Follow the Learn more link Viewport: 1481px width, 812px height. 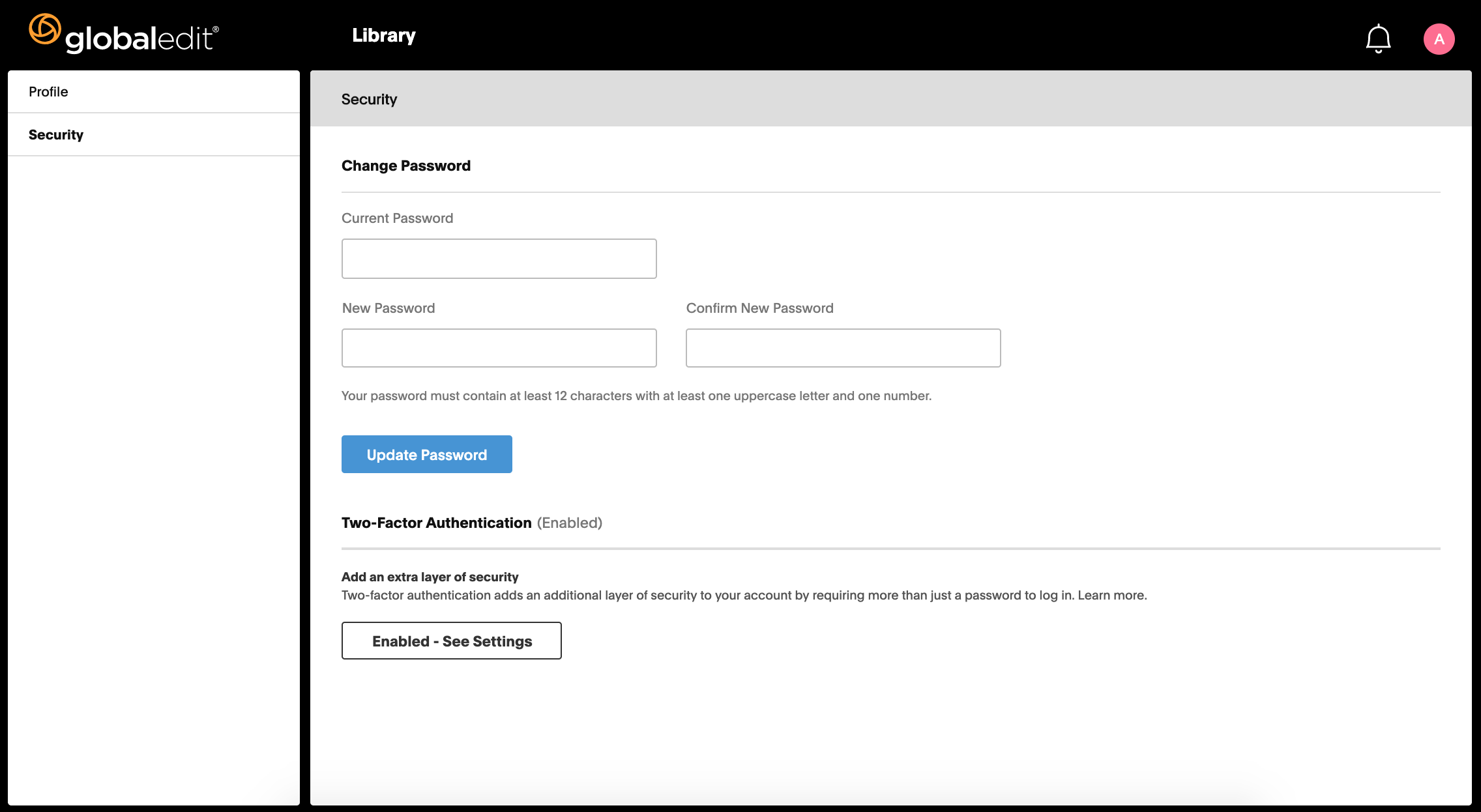coord(1111,595)
